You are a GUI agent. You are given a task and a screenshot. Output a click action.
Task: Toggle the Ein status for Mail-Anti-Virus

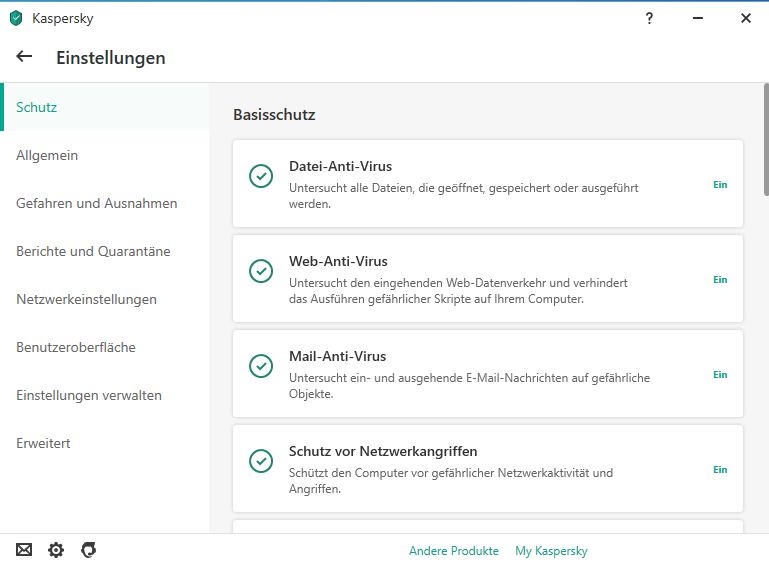tap(720, 375)
